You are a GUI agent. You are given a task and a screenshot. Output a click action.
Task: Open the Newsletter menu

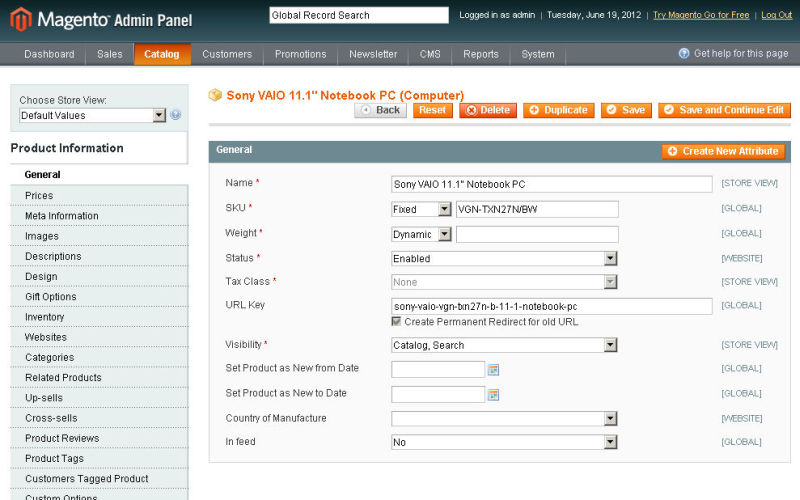click(x=373, y=54)
